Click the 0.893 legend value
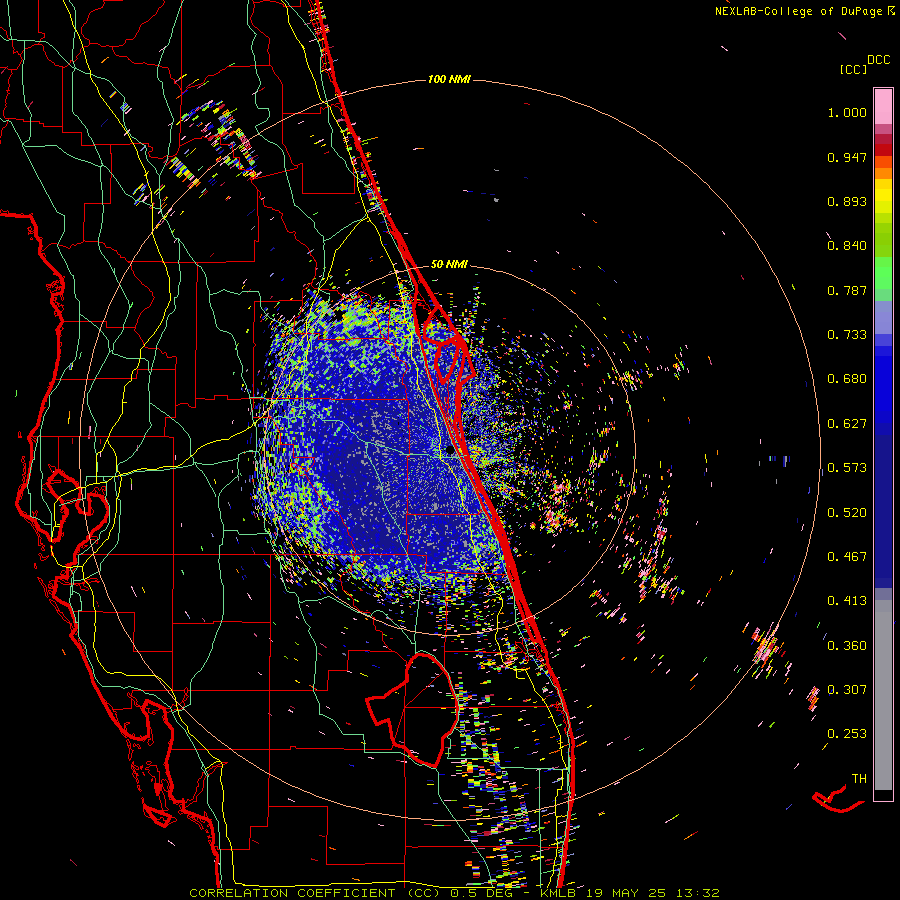 coord(847,201)
